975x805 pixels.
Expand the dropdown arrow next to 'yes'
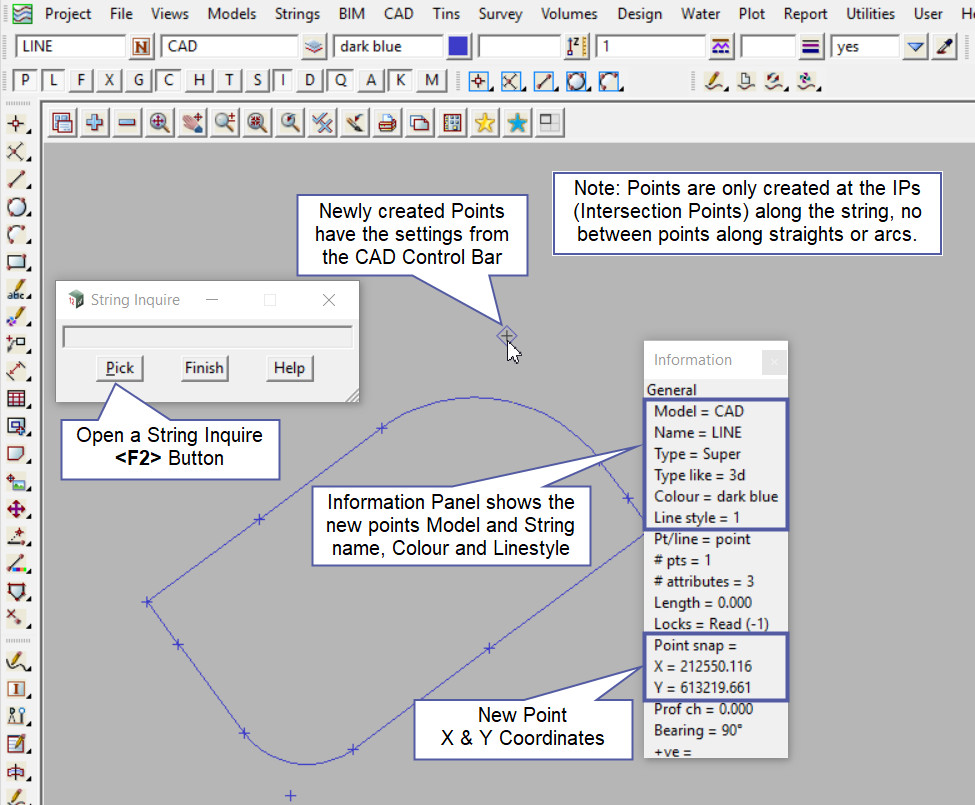(915, 47)
